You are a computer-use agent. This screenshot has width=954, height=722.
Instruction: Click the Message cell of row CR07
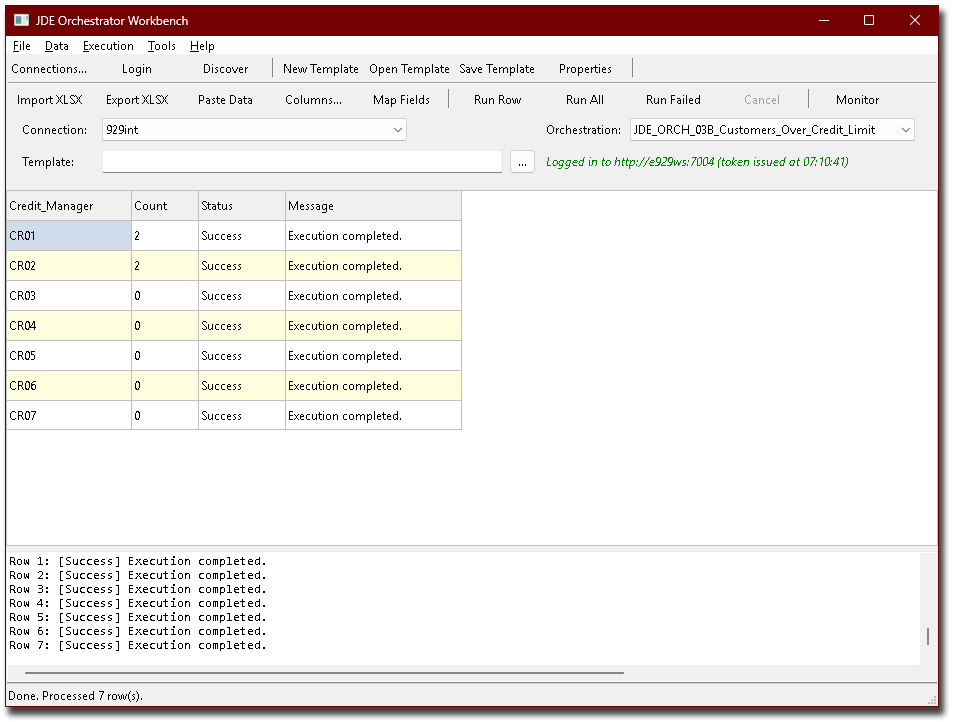click(x=373, y=415)
